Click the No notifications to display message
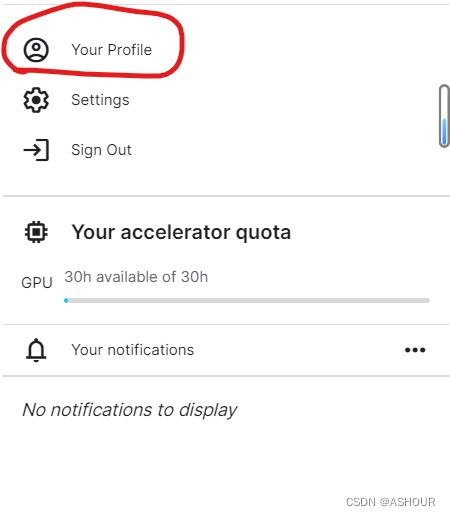Screen dimensions: 450x516 tap(130, 410)
